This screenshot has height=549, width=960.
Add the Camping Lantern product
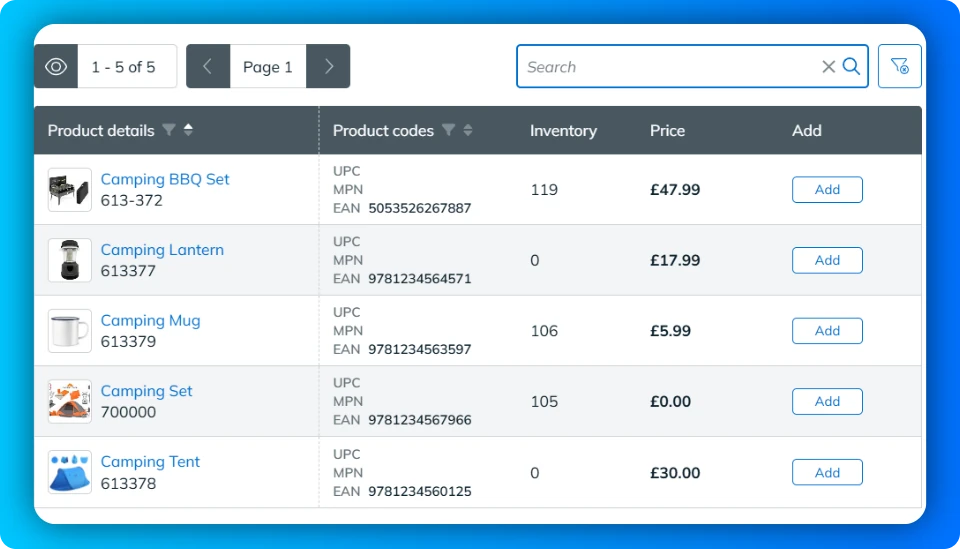pyautogui.click(x=827, y=260)
